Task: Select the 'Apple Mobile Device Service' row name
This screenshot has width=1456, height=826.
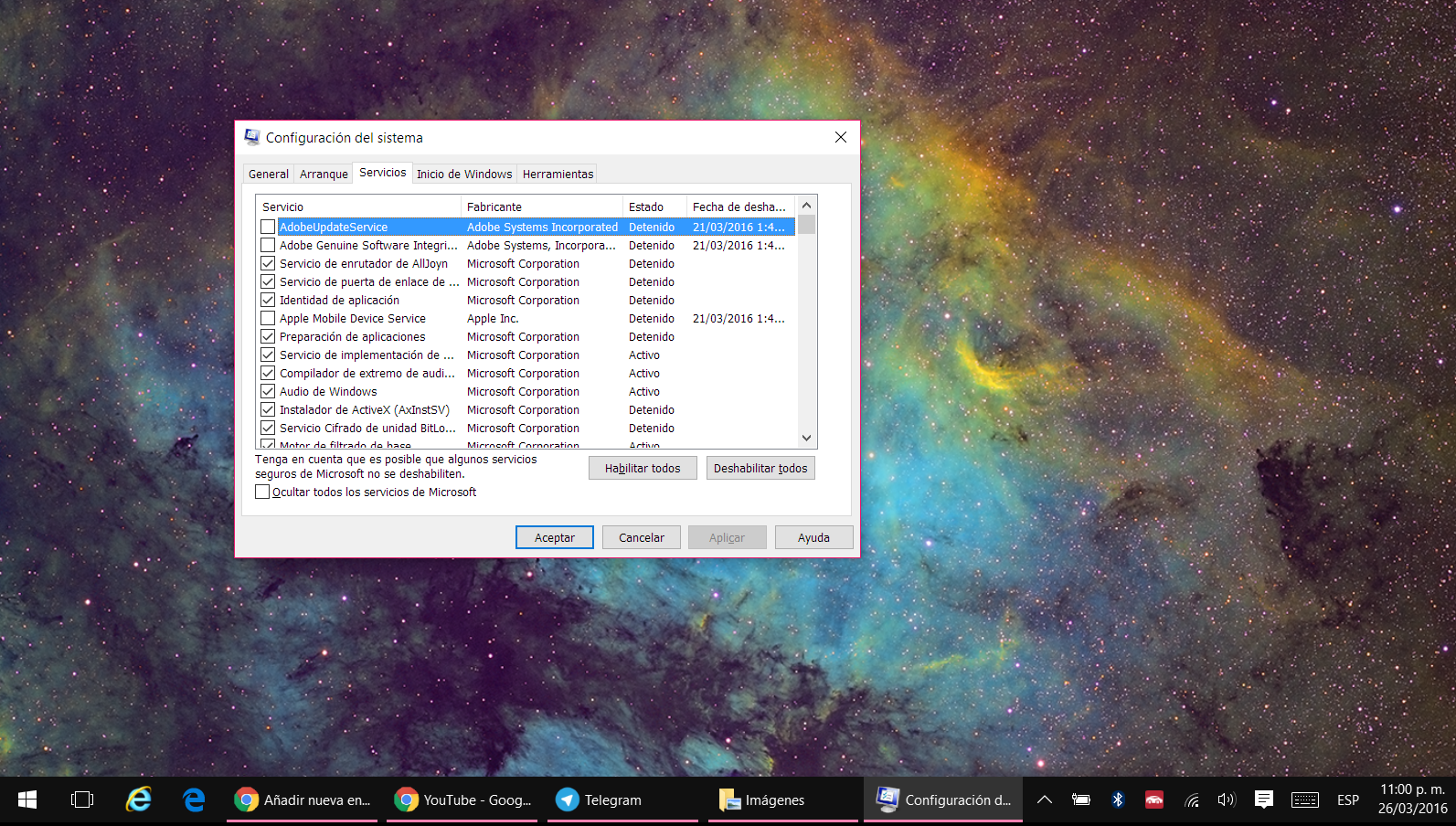Action: point(353,318)
